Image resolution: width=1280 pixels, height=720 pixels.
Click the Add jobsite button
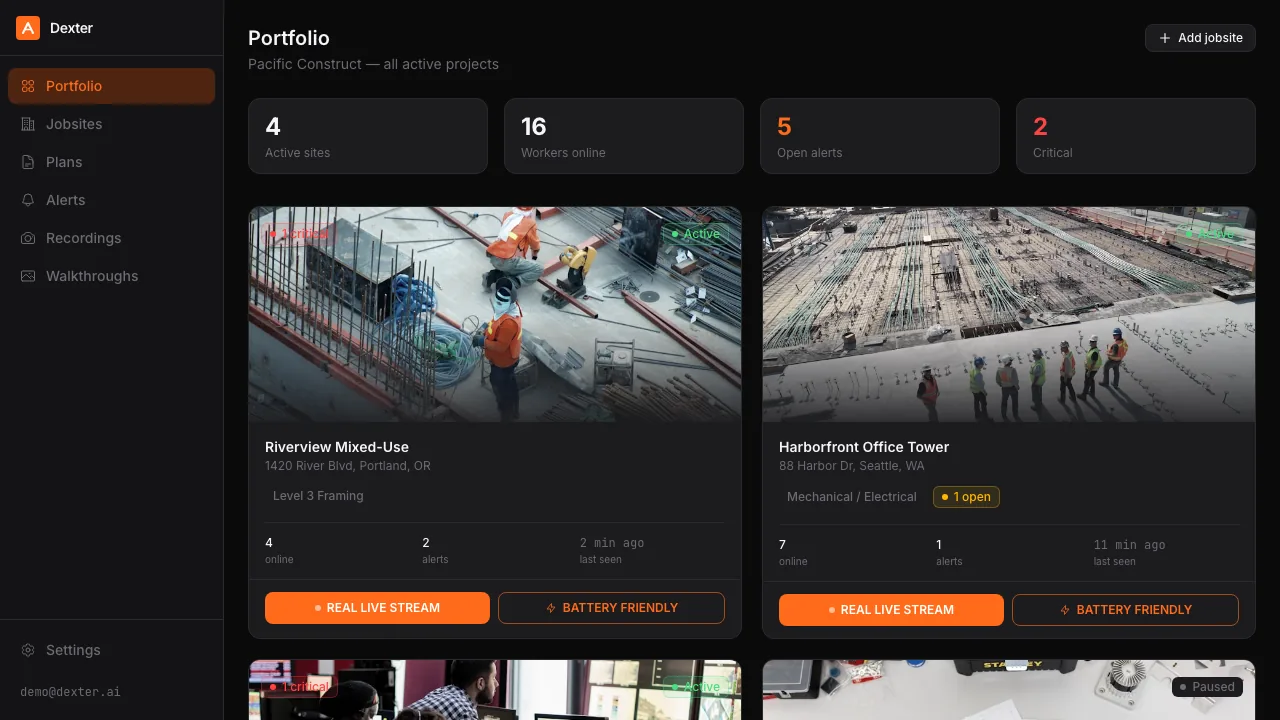[x=1200, y=38]
